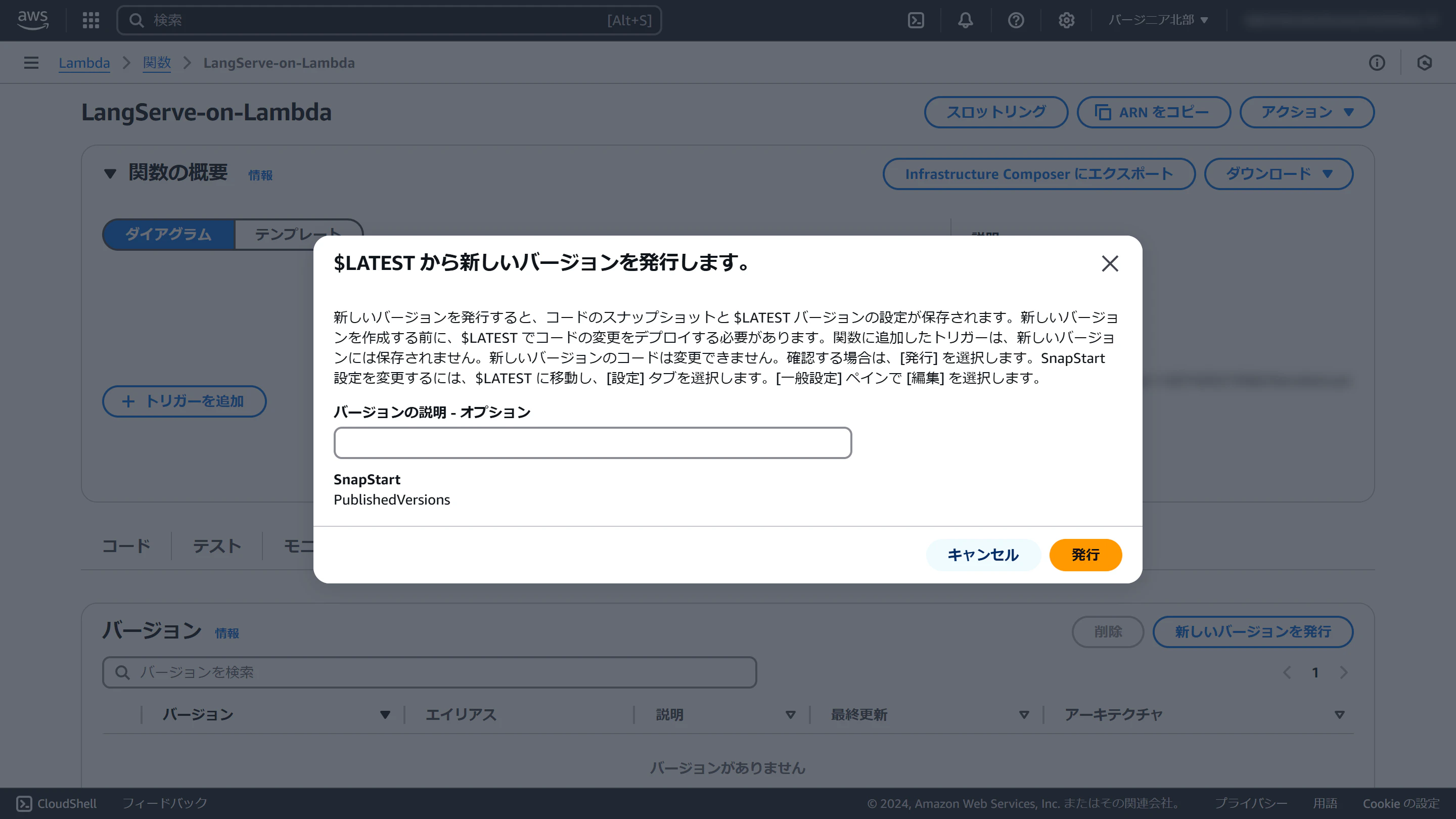
Task: Click the 発行 button in the dialog
Action: coord(1085,555)
